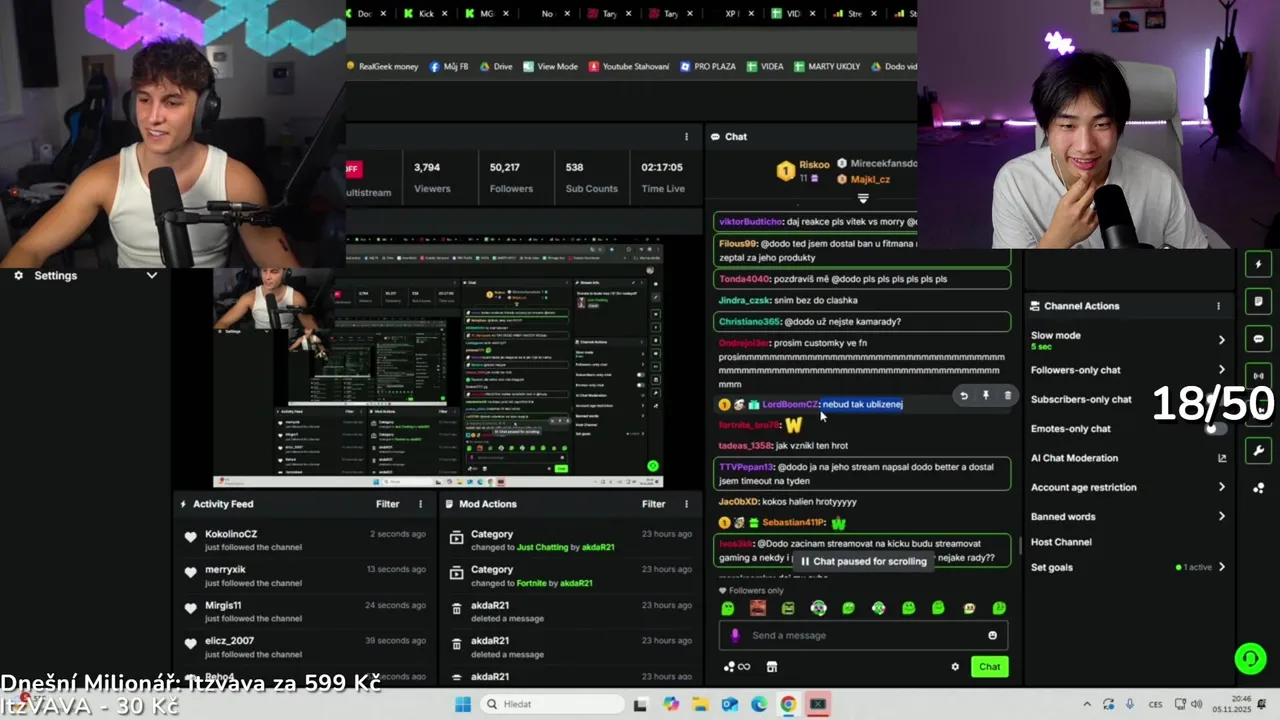Insert the red face quick emote
This screenshot has height=720, width=1280.
tap(758, 608)
